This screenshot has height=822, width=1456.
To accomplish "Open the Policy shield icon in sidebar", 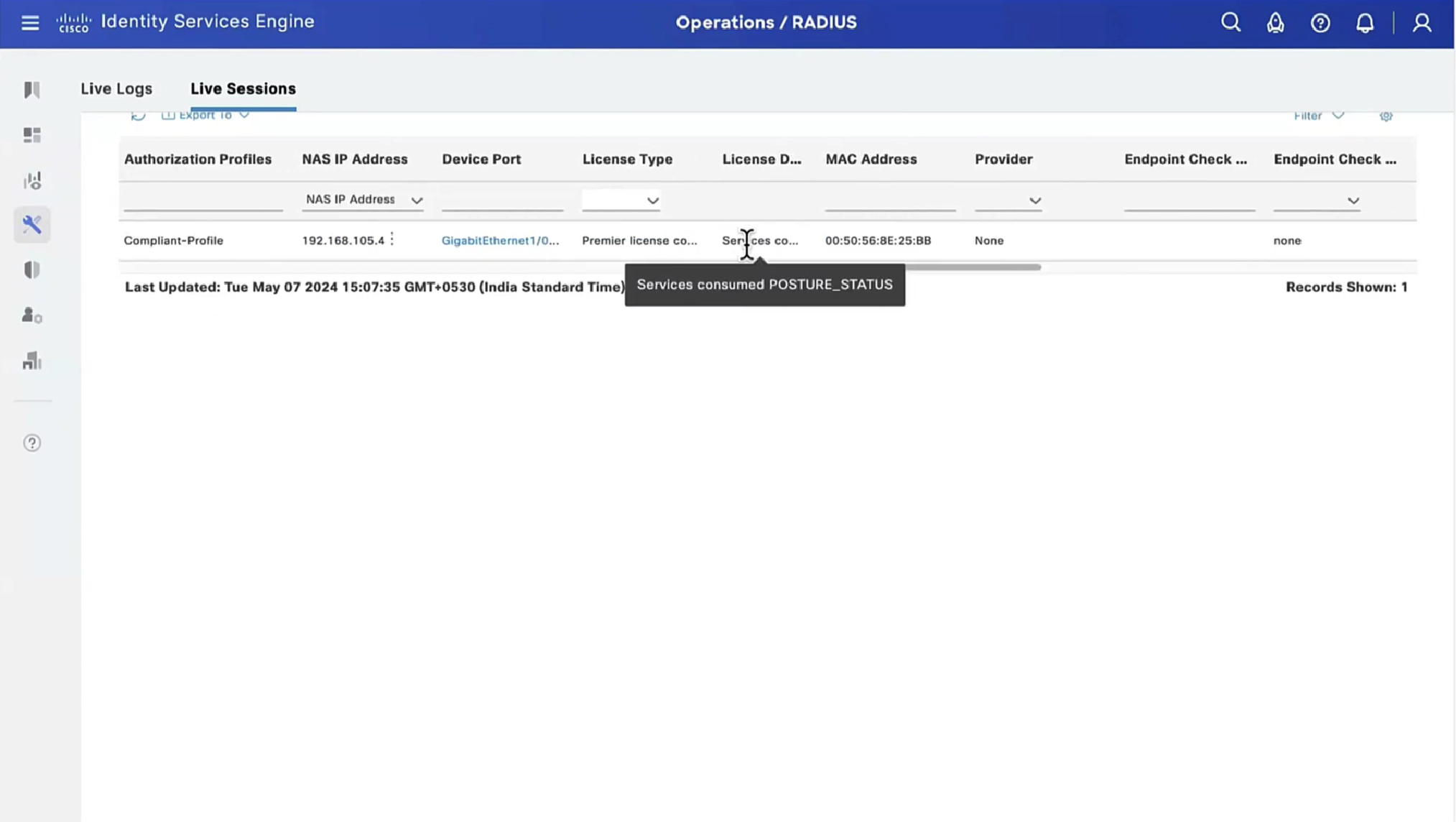I will 32,270.
